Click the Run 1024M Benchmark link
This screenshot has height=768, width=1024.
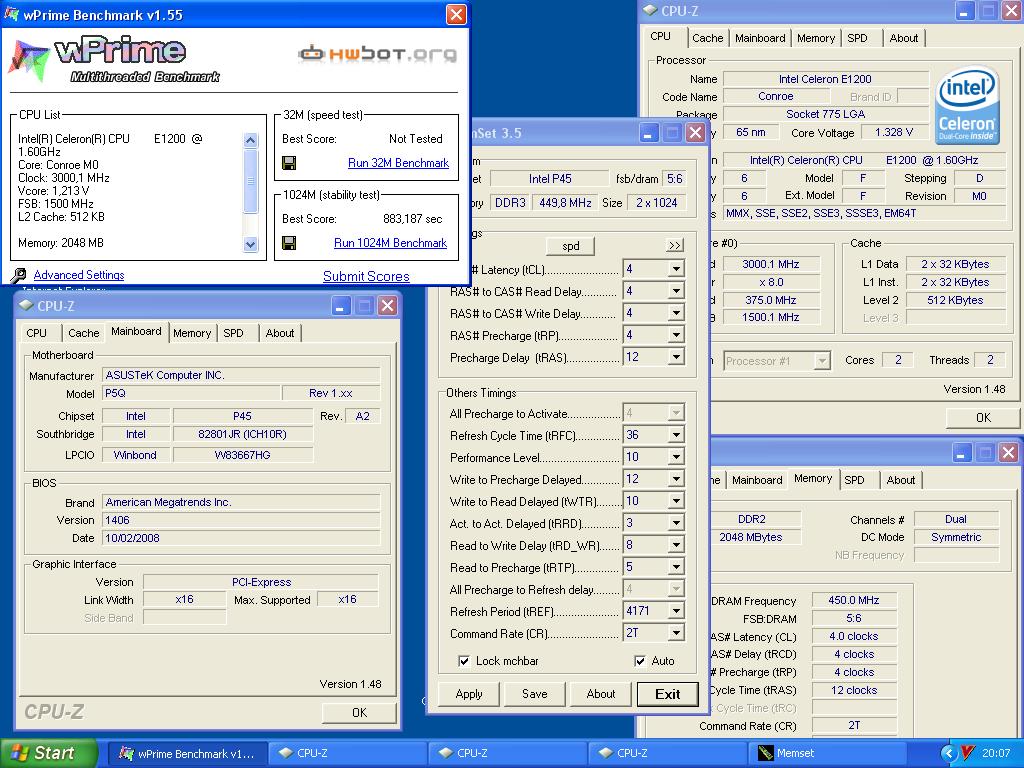(391, 243)
